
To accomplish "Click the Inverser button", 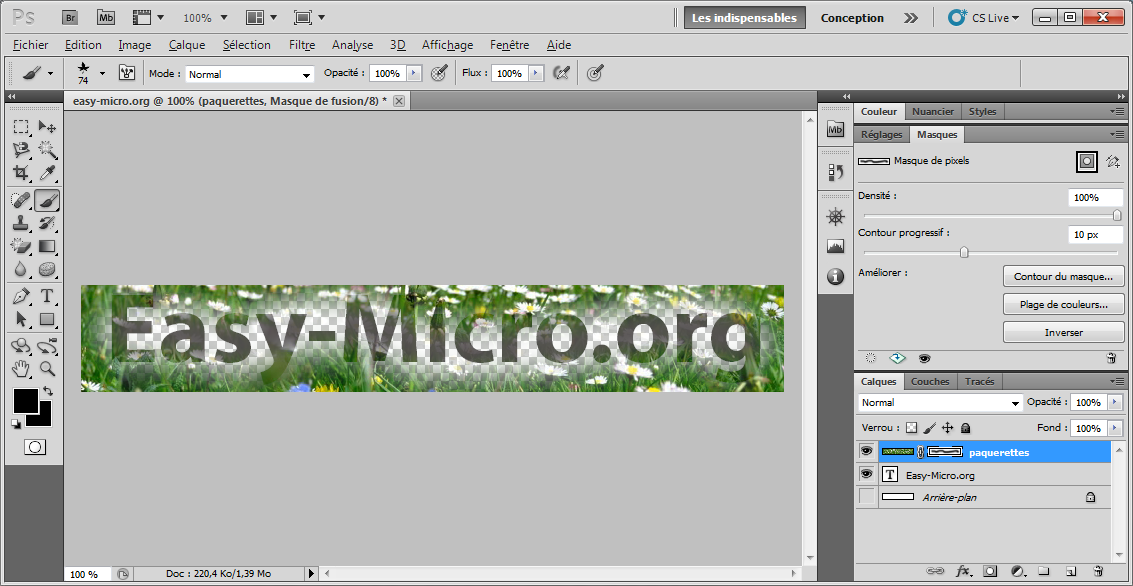I will pos(1064,332).
